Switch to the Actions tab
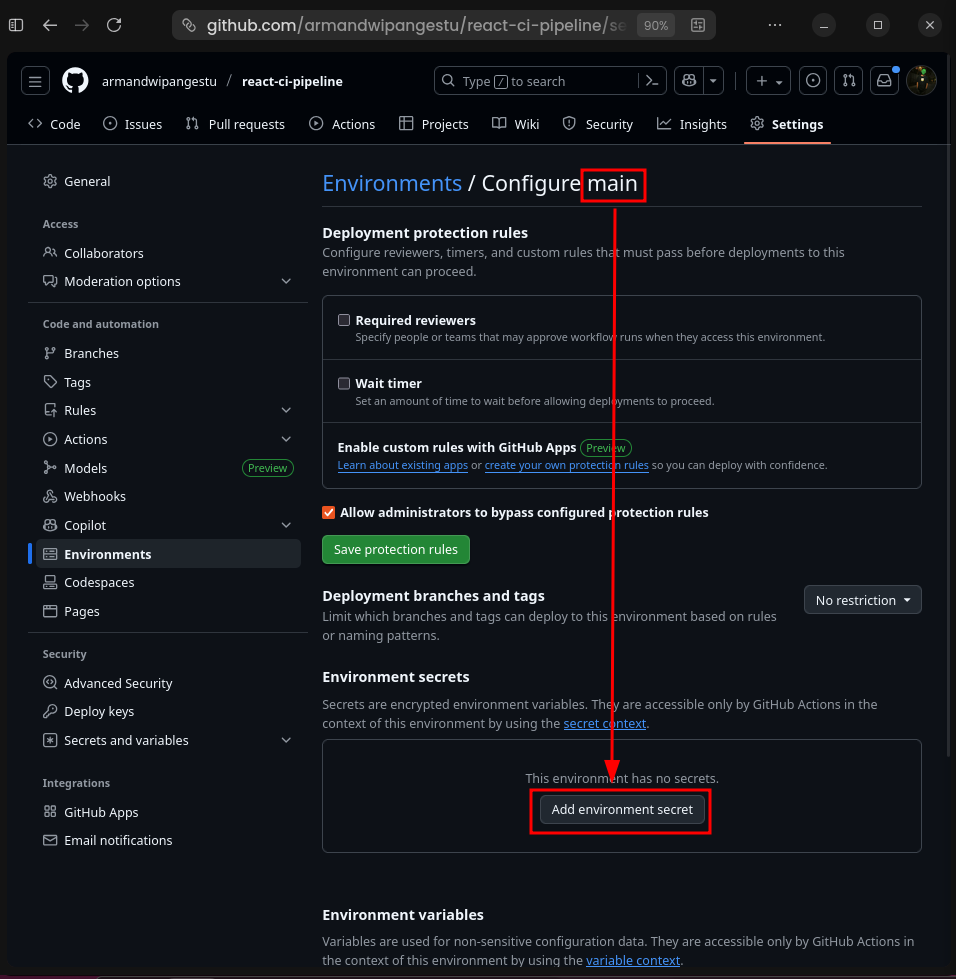 click(x=342, y=124)
